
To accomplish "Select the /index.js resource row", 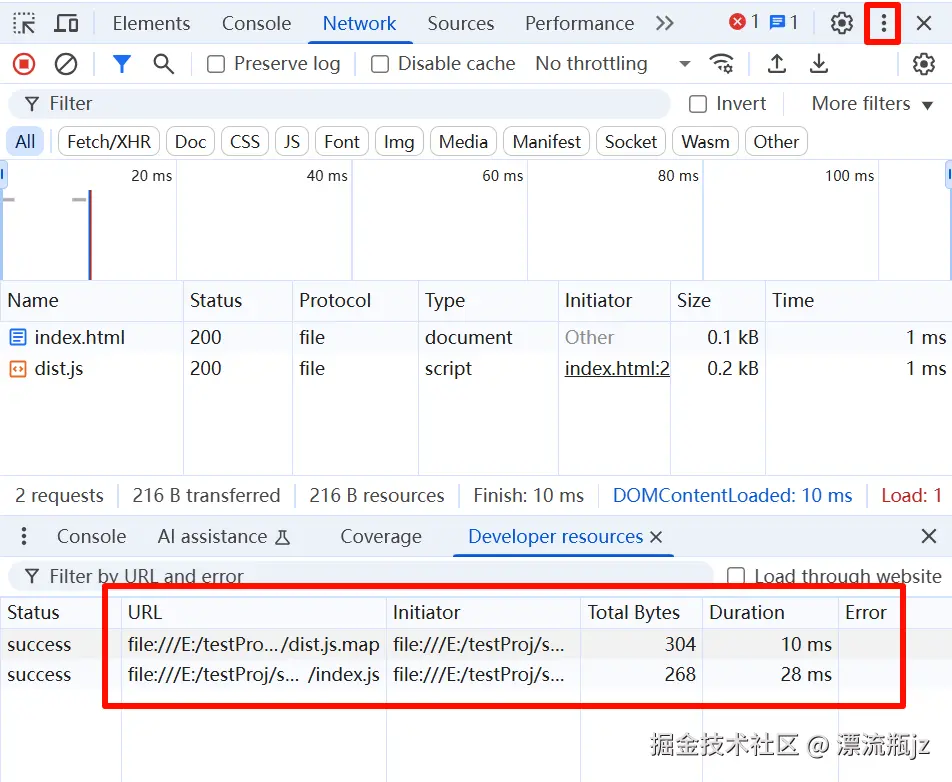I will [x=476, y=674].
